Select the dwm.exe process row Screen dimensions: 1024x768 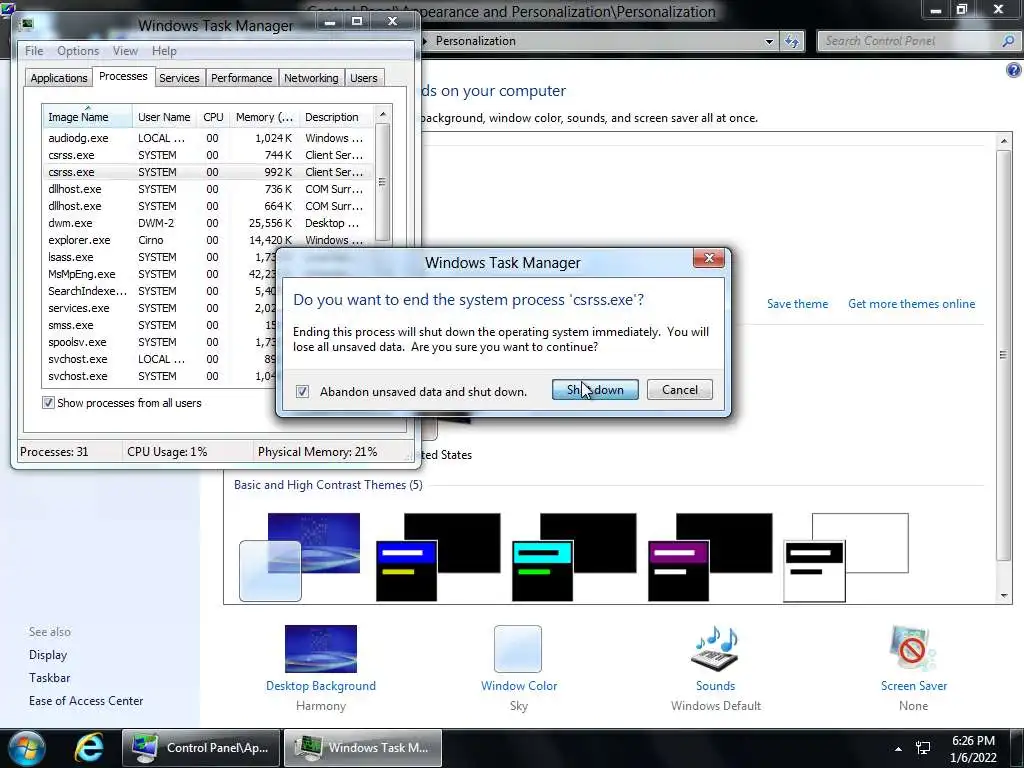[208, 223]
